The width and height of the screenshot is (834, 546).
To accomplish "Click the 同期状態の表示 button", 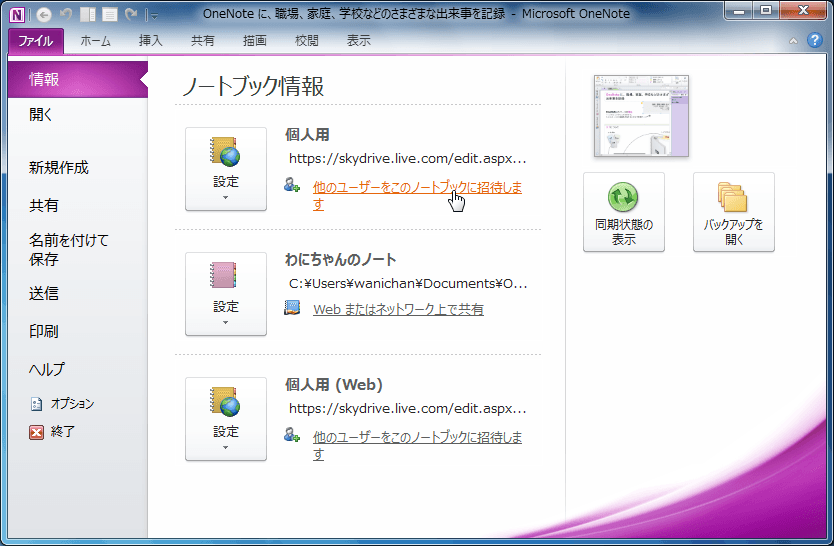I will 624,212.
